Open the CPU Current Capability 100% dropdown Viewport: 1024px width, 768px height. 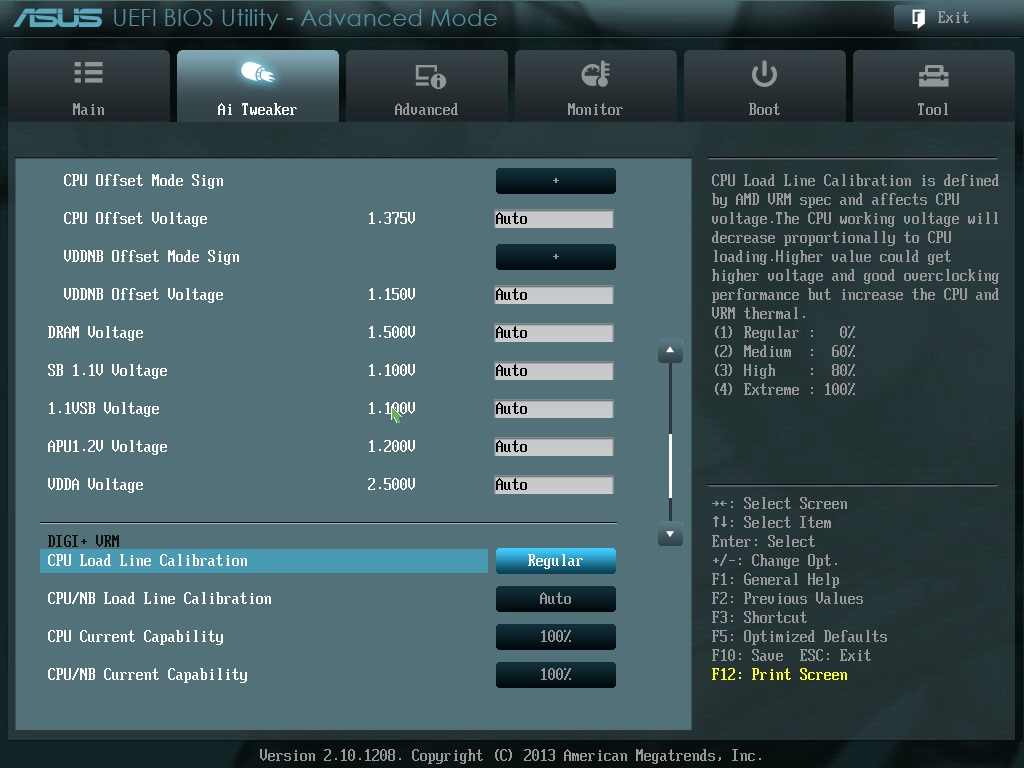[556, 637]
